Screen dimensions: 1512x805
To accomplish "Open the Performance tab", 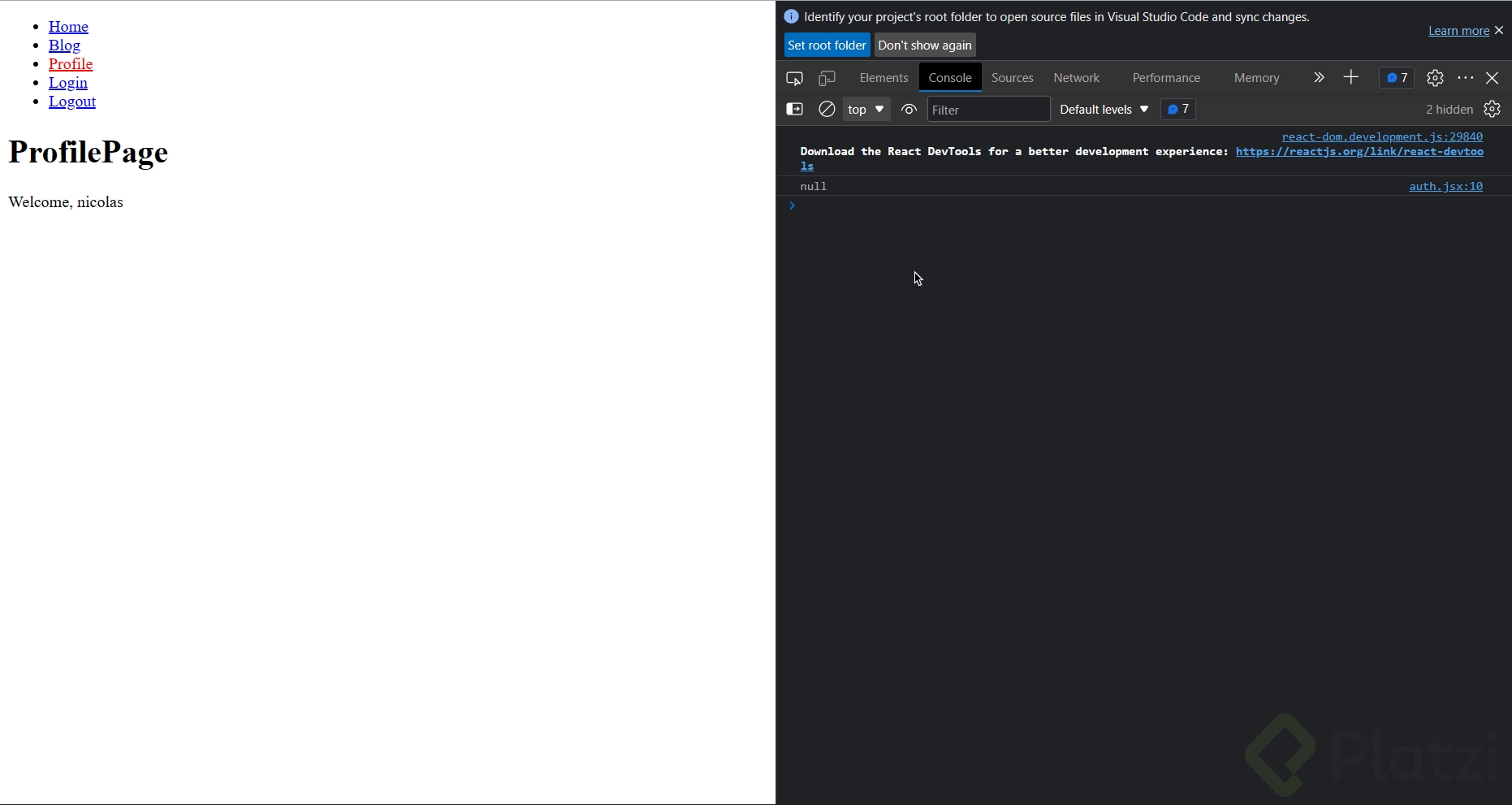I will pos(1166,78).
